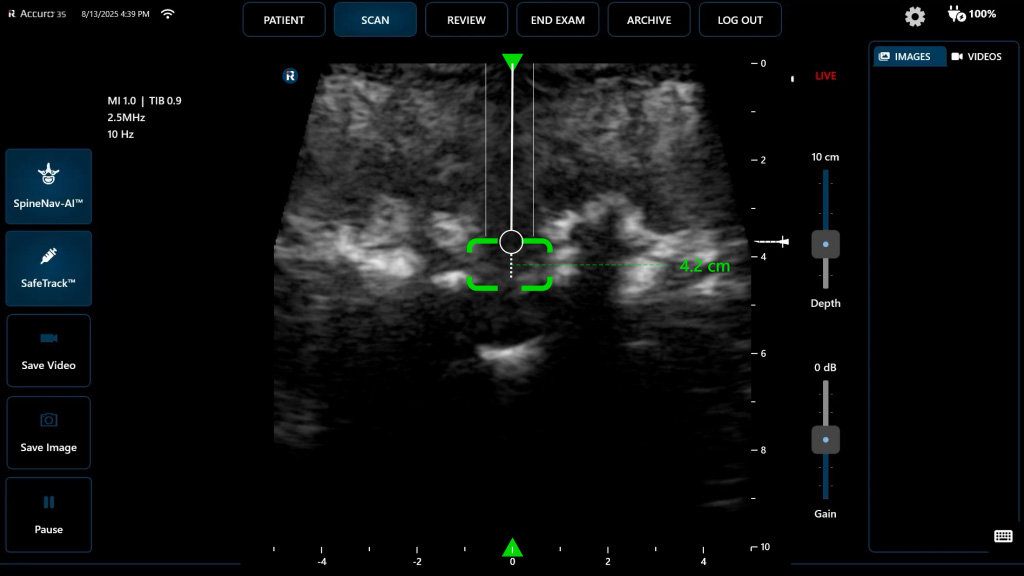Open the on-screen keyboard icon
The height and width of the screenshot is (576, 1024).
1003,536
